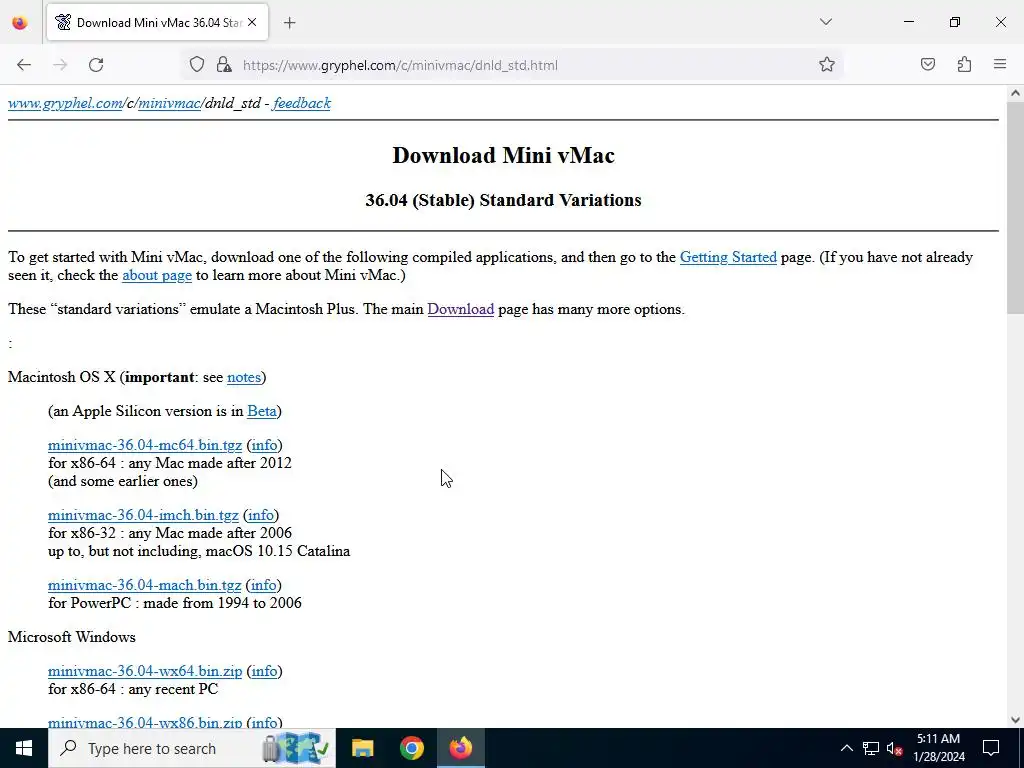Click the page scrollbar up arrow
1024x768 pixels.
pyautogui.click(x=1015, y=93)
